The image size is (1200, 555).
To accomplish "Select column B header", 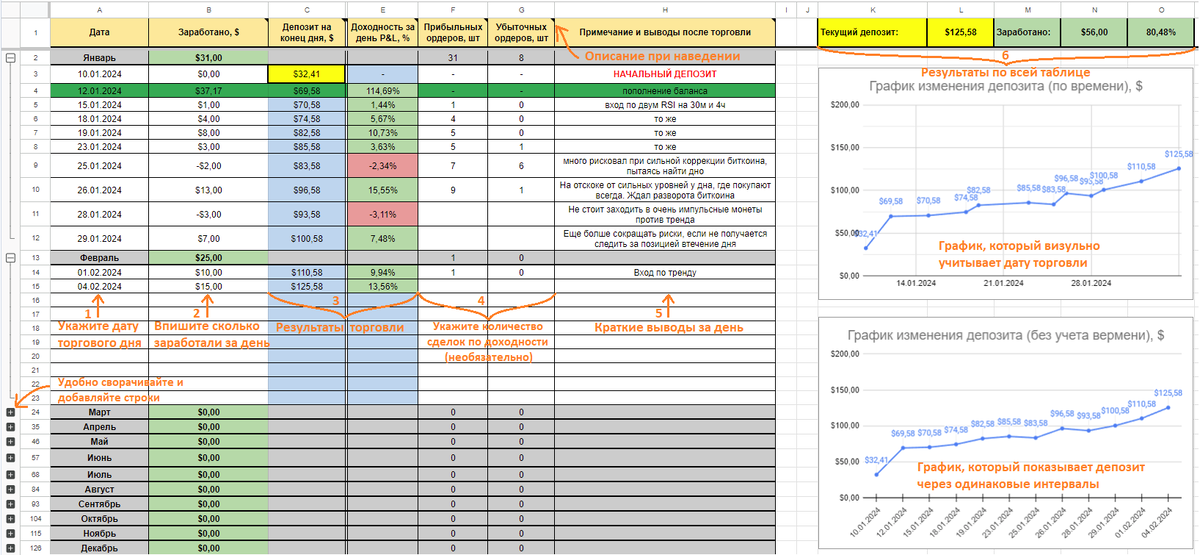I will click(208, 8).
